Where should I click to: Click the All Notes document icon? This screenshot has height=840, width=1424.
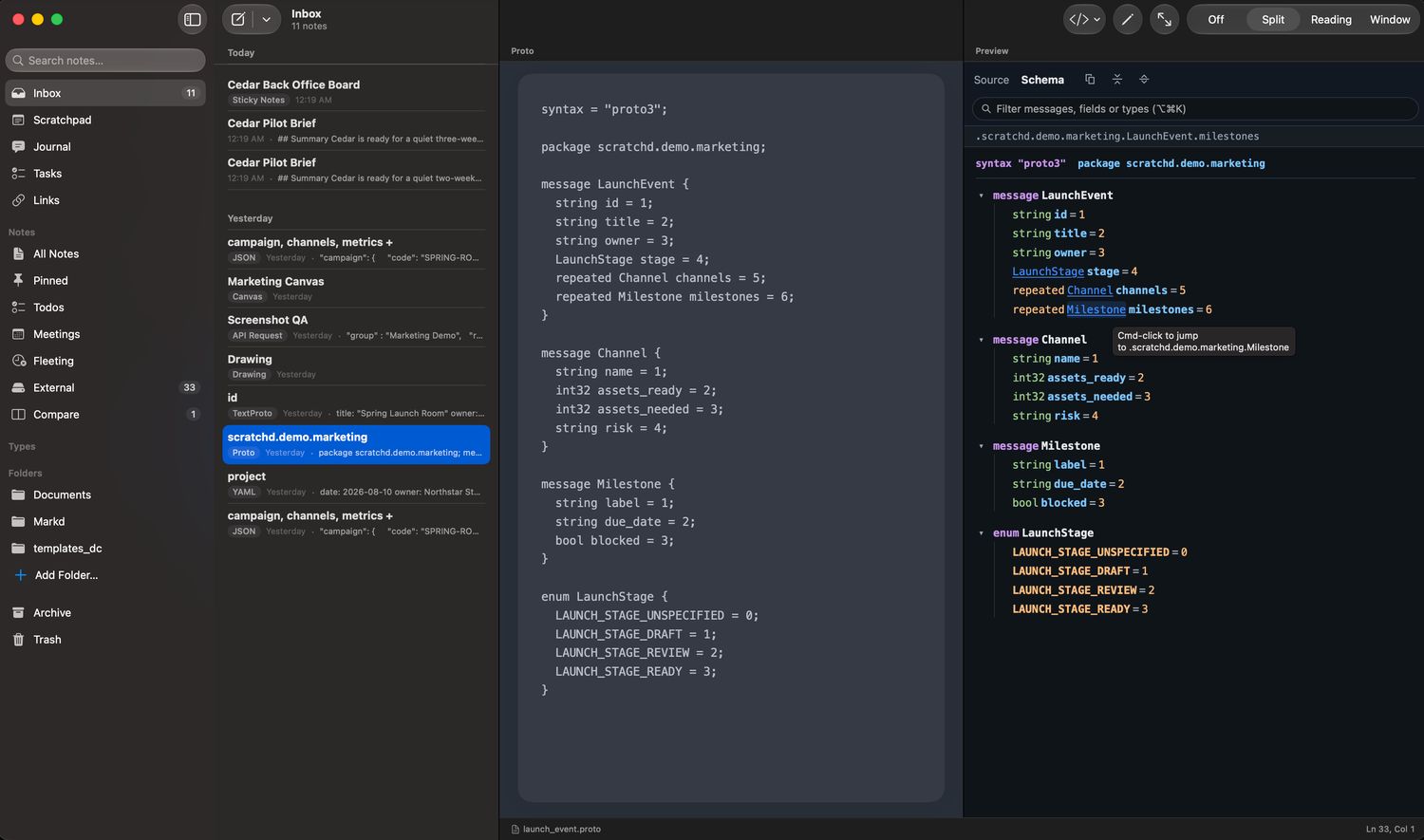[18, 253]
